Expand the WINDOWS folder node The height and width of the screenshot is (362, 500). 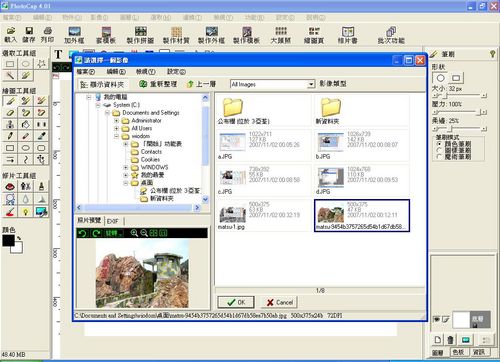(x=126, y=167)
